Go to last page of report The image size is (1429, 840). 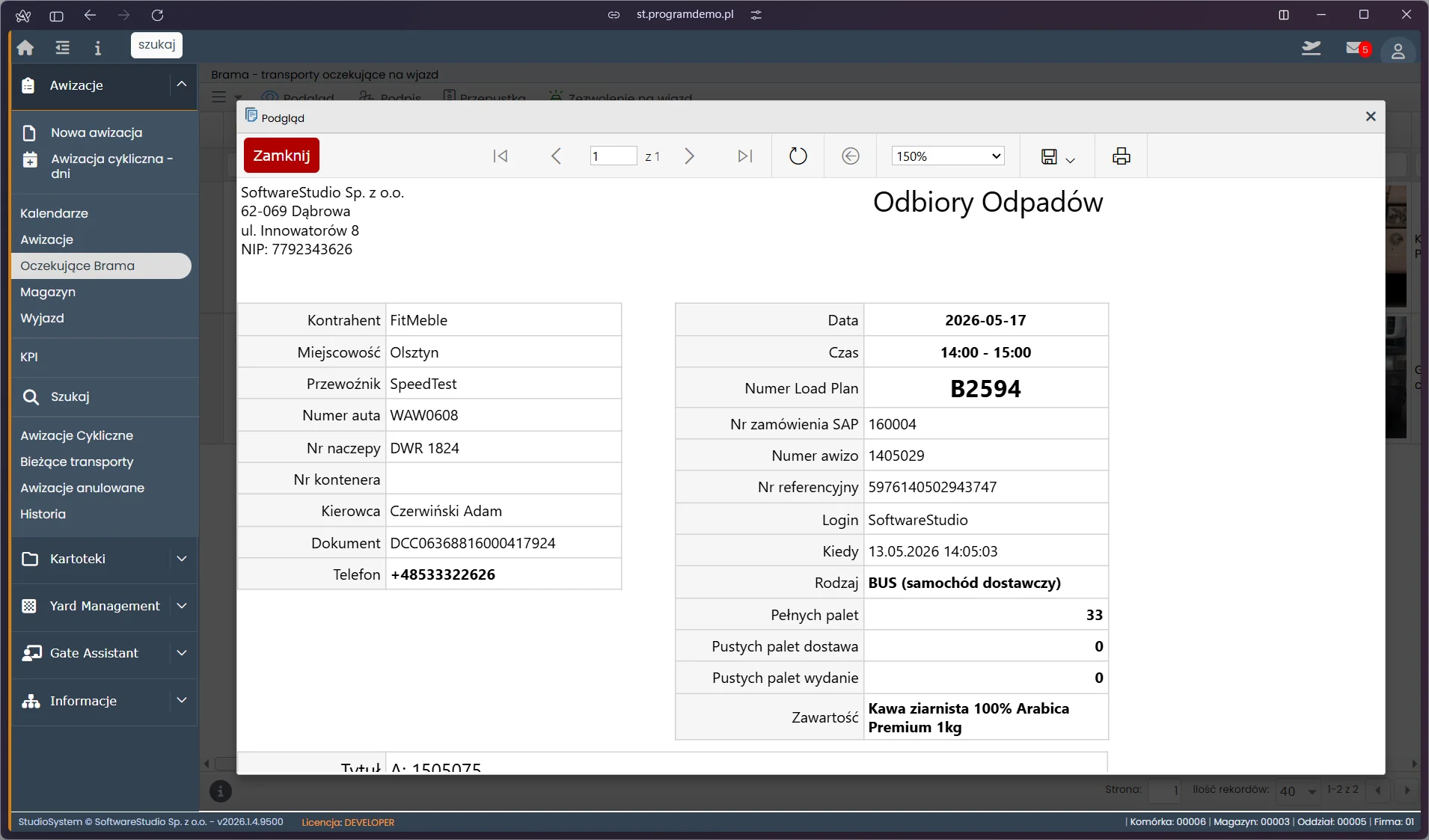pyautogui.click(x=744, y=156)
